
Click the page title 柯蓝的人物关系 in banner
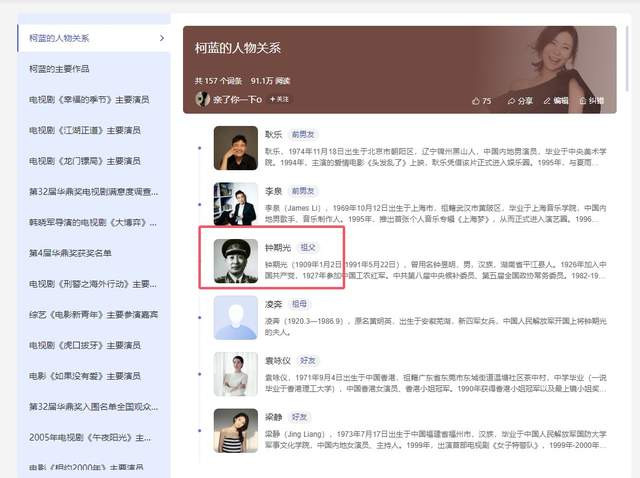pyautogui.click(x=238, y=48)
